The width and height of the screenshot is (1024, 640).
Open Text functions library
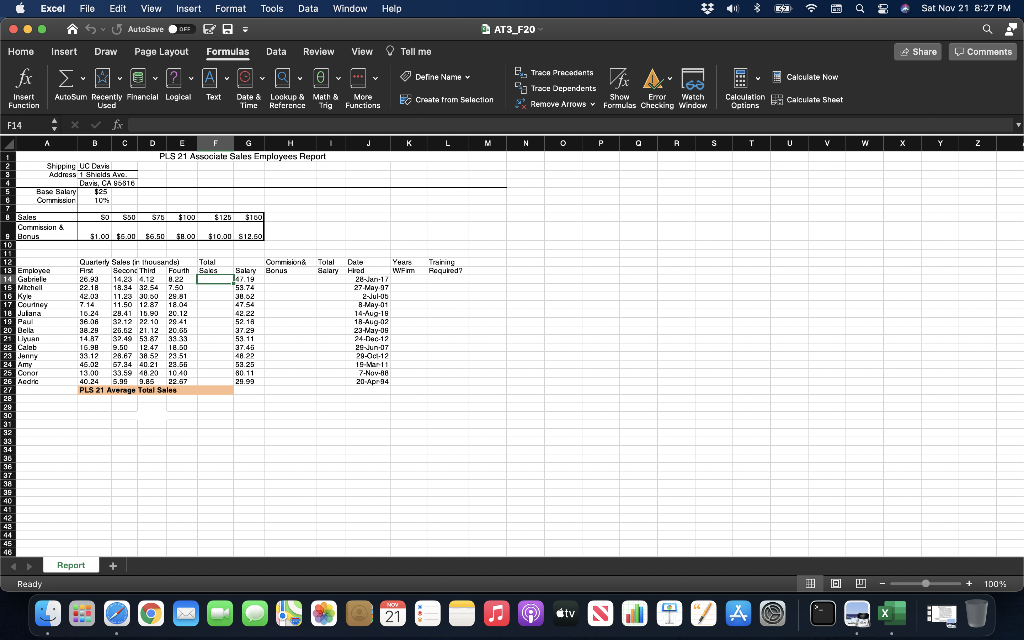pyautogui.click(x=214, y=85)
